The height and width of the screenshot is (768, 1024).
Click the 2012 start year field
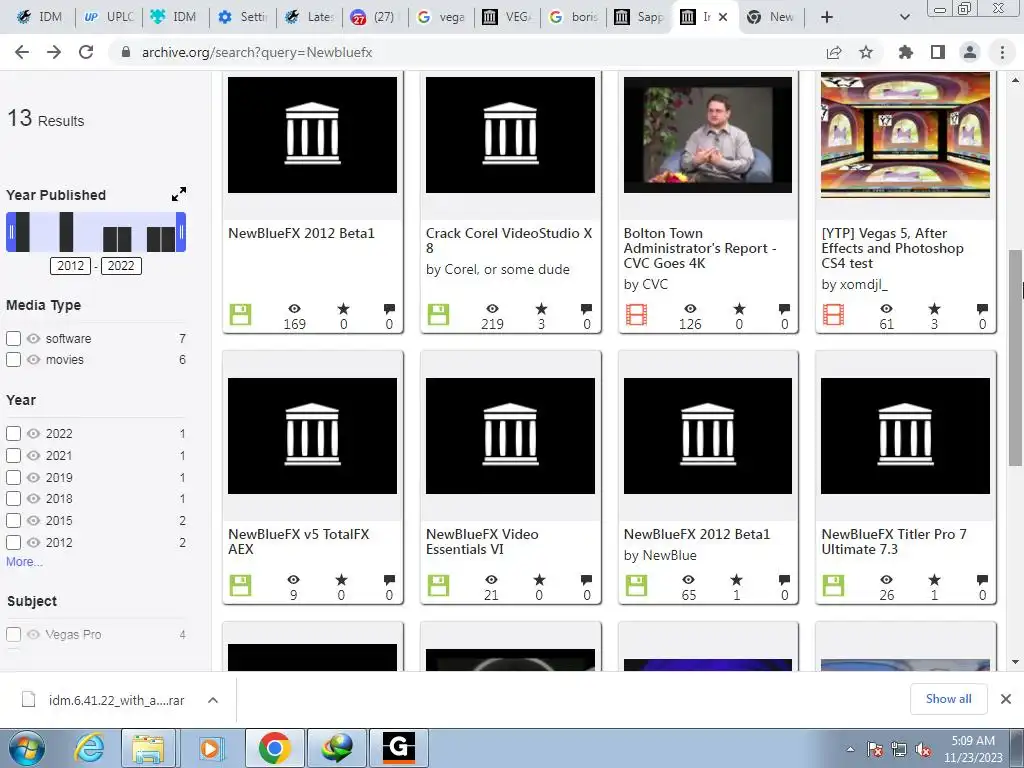pos(71,265)
